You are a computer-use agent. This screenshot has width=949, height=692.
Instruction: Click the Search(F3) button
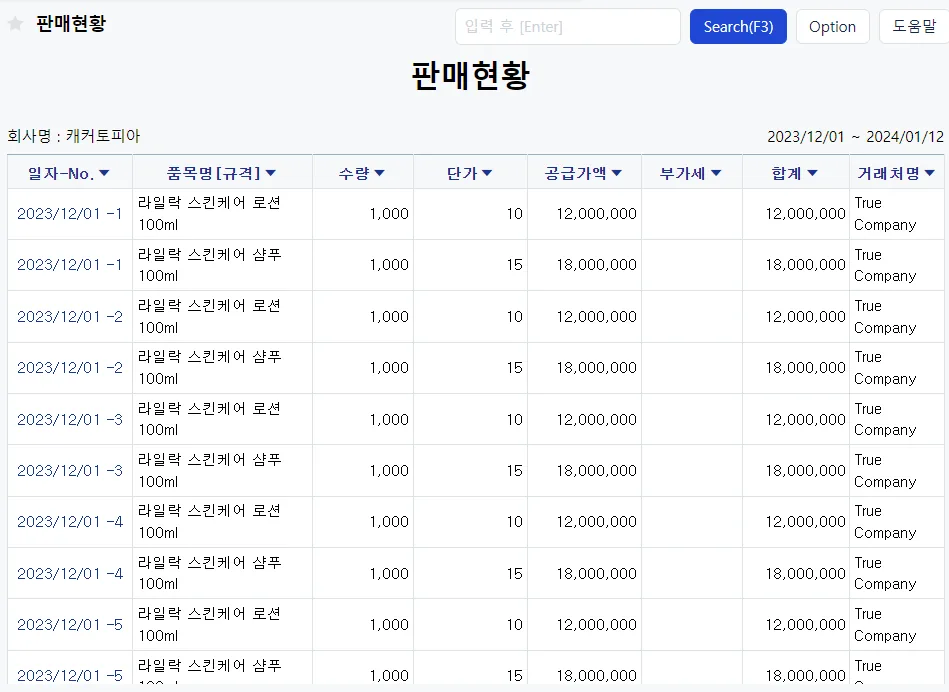click(738, 27)
